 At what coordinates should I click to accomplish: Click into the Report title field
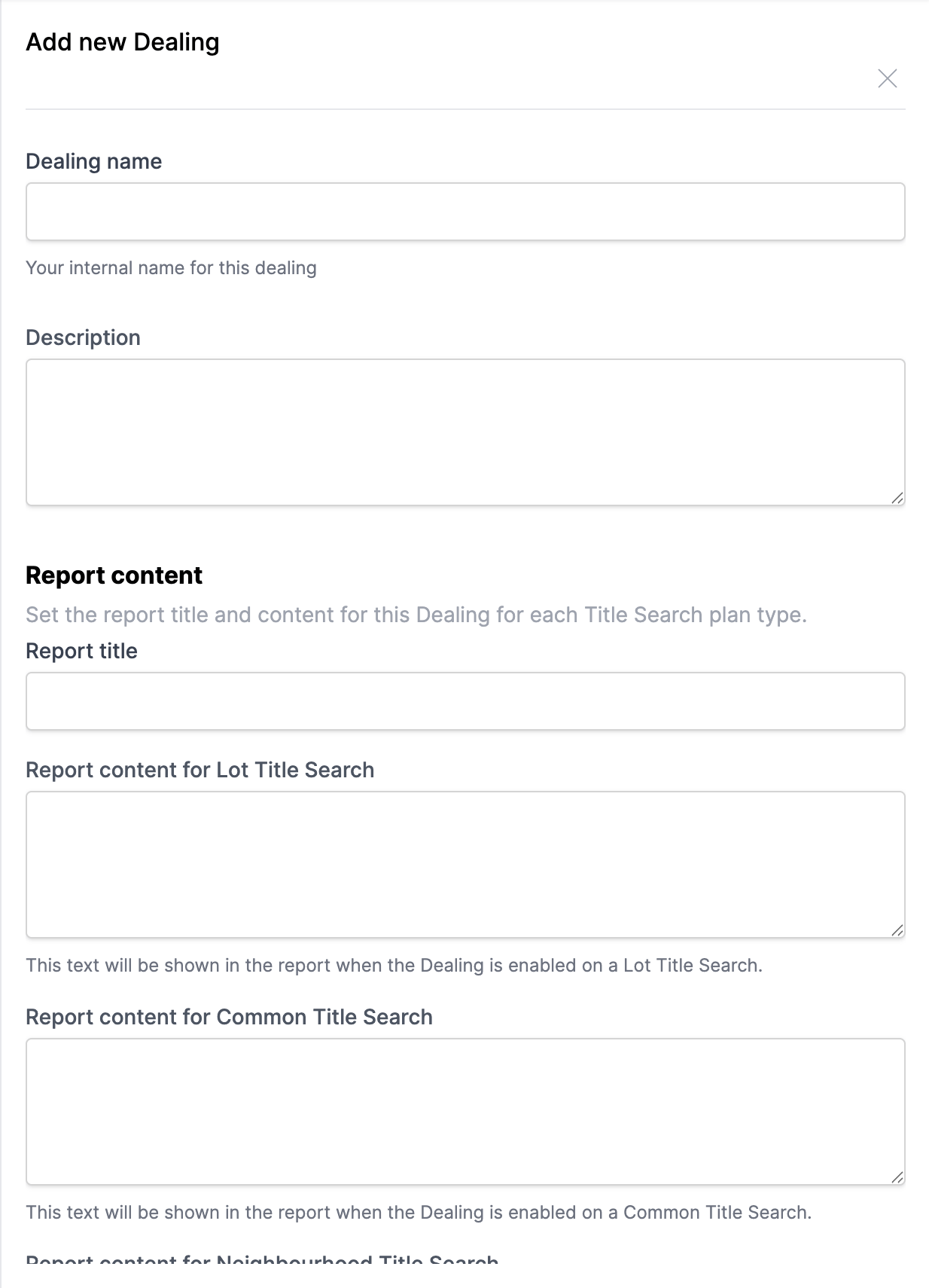point(465,701)
